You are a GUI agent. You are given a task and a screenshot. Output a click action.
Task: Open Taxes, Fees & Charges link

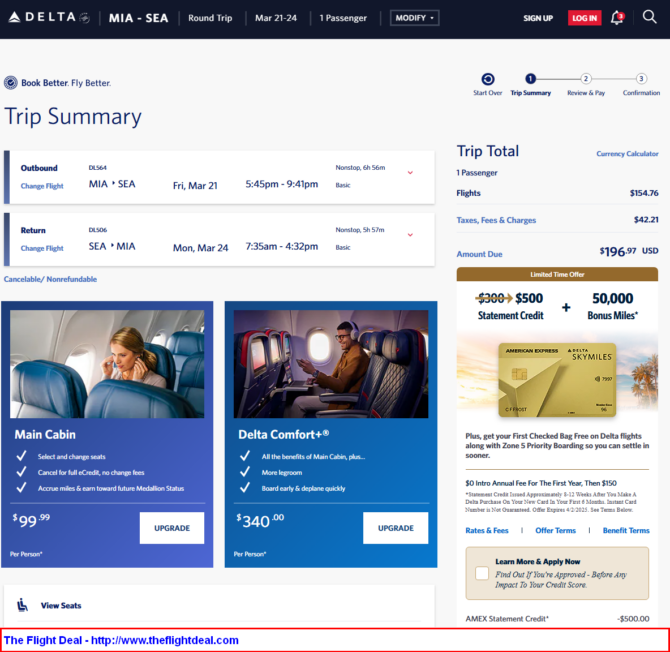pos(496,220)
